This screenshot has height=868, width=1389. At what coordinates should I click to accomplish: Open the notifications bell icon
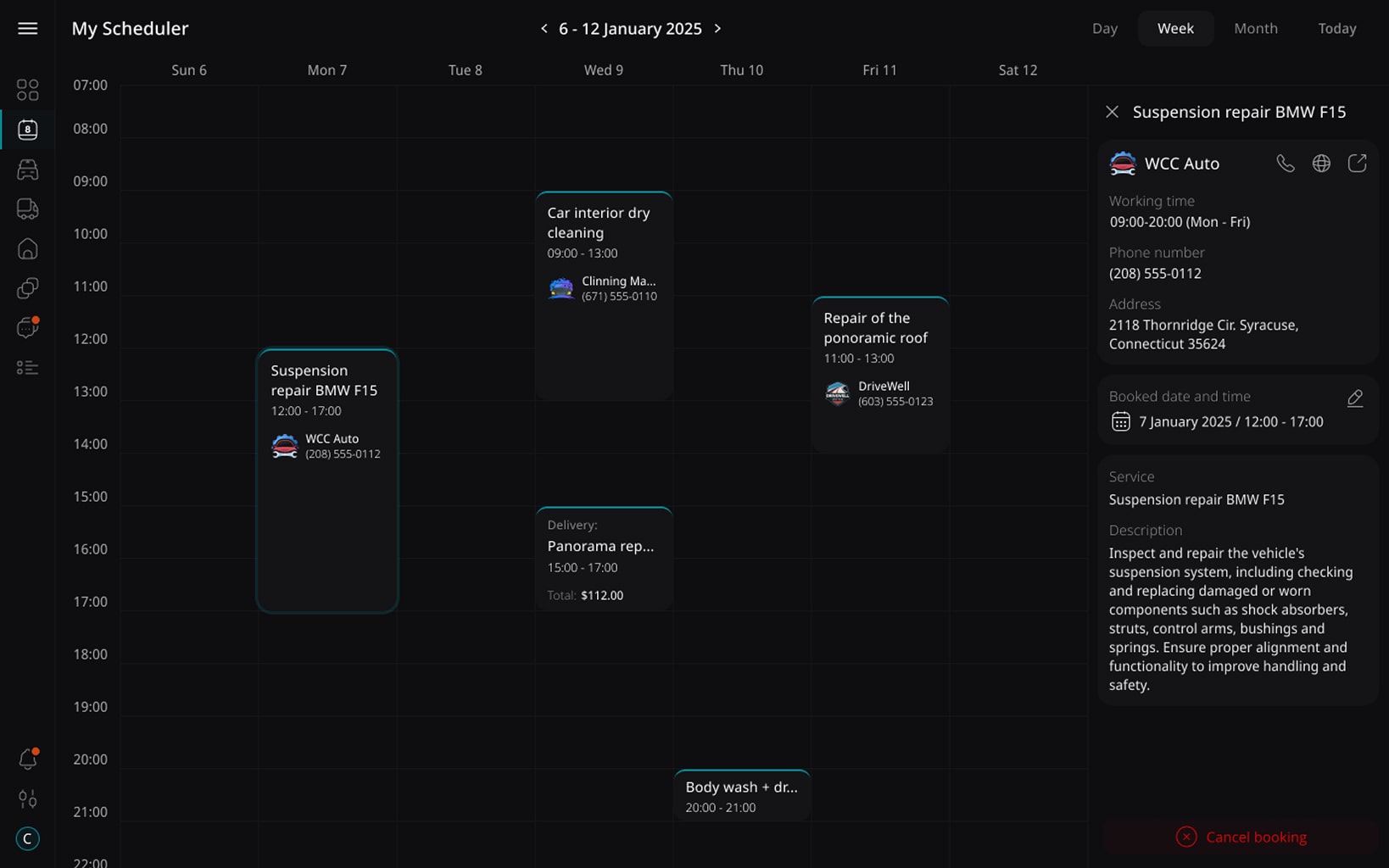point(28,759)
